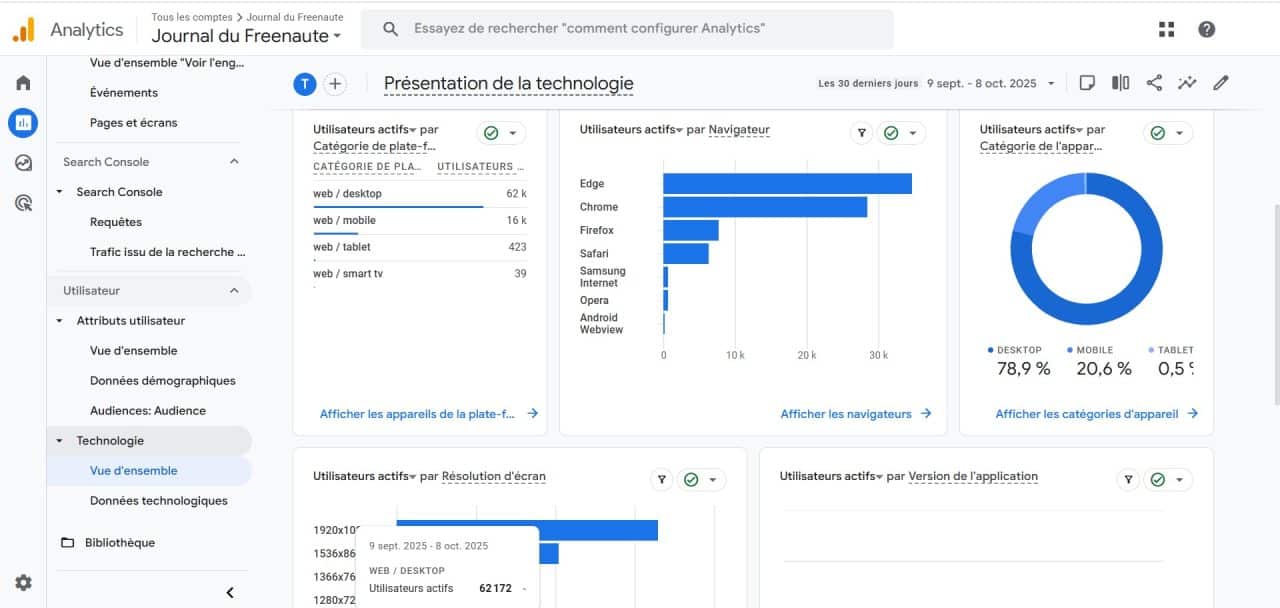Image resolution: width=1280 pixels, height=608 pixels.
Task: Open Journal du Freenaute account selector
Action: pos(246,36)
